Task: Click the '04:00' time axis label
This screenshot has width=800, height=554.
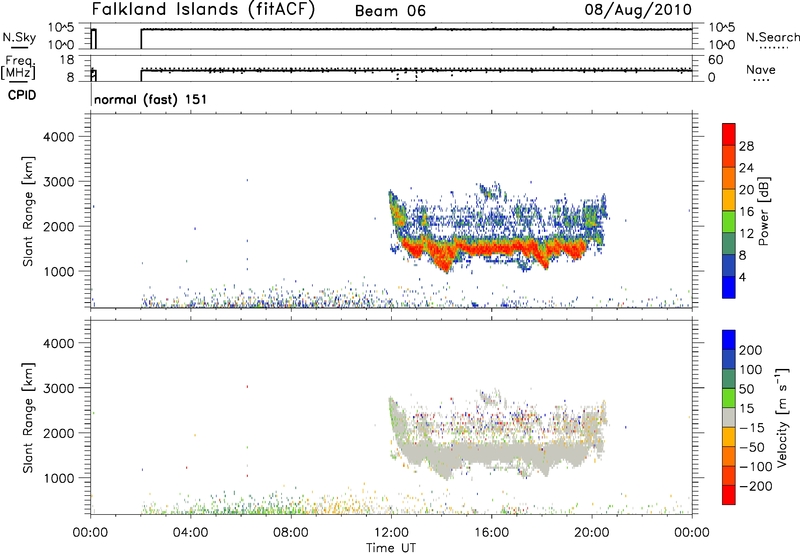Action: [x=191, y=533]
